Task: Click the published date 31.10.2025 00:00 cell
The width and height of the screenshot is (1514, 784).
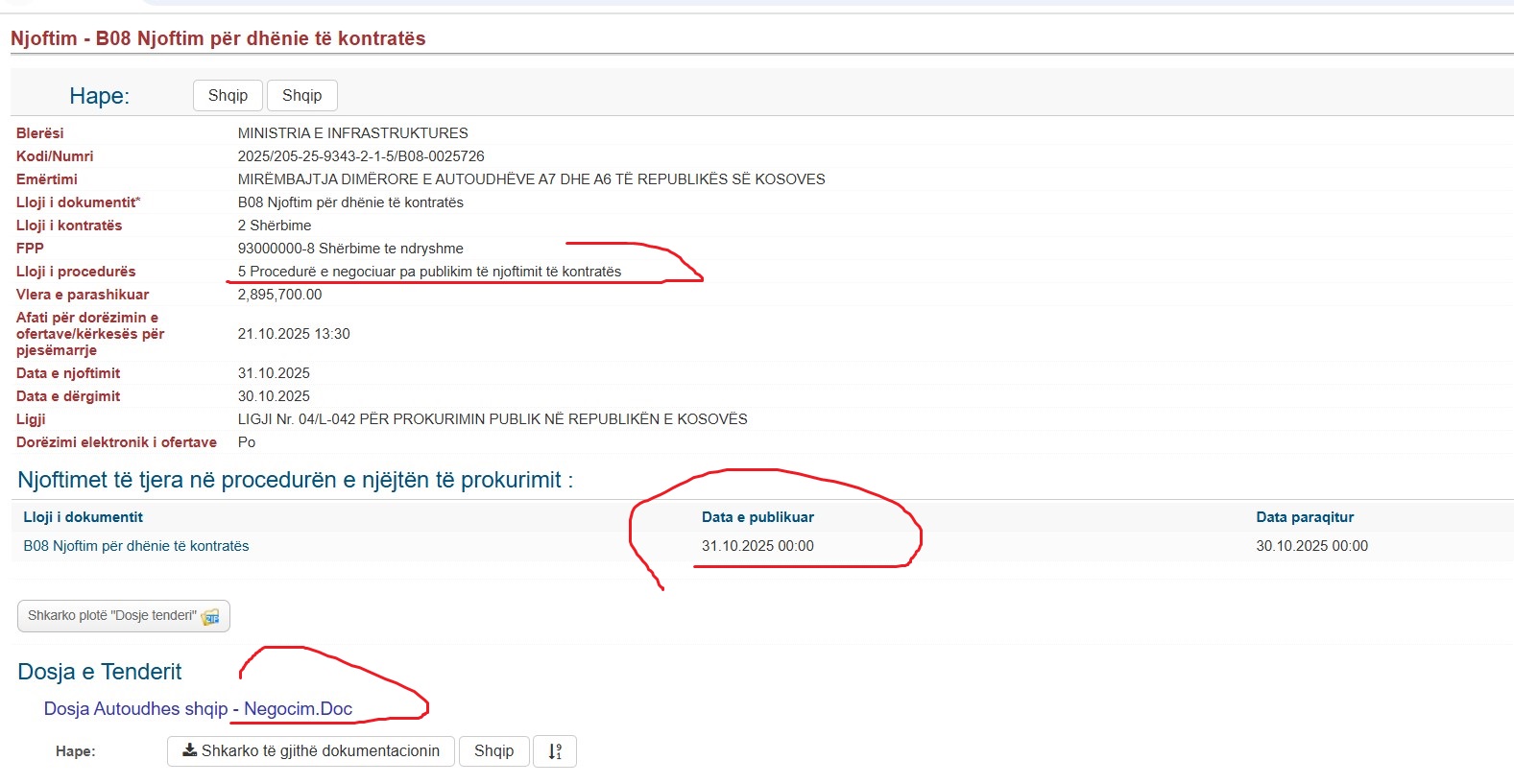Action: click(757, 546)
